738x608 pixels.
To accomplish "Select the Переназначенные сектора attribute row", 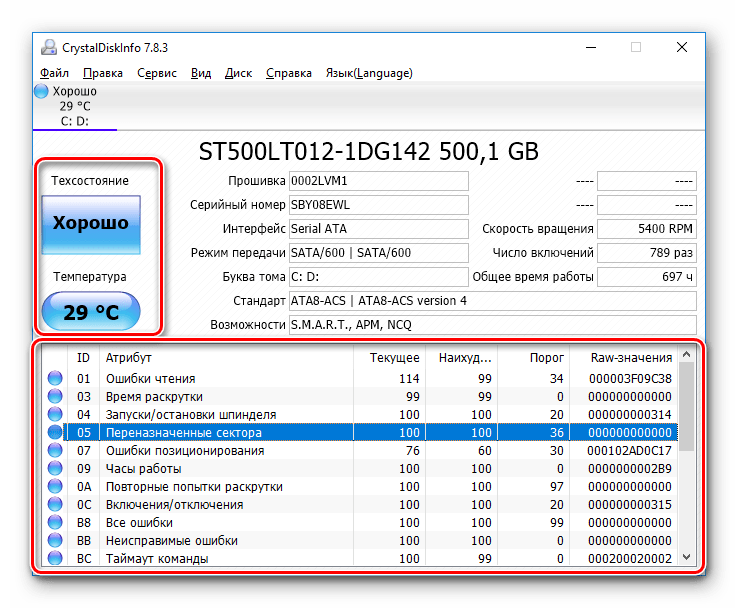I will point(360,432).
